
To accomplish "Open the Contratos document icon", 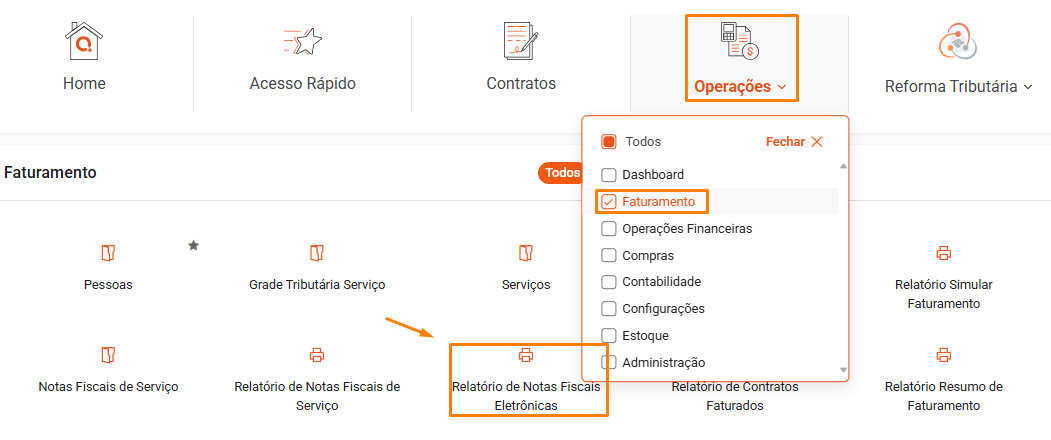I will click(x=521, y=40).
